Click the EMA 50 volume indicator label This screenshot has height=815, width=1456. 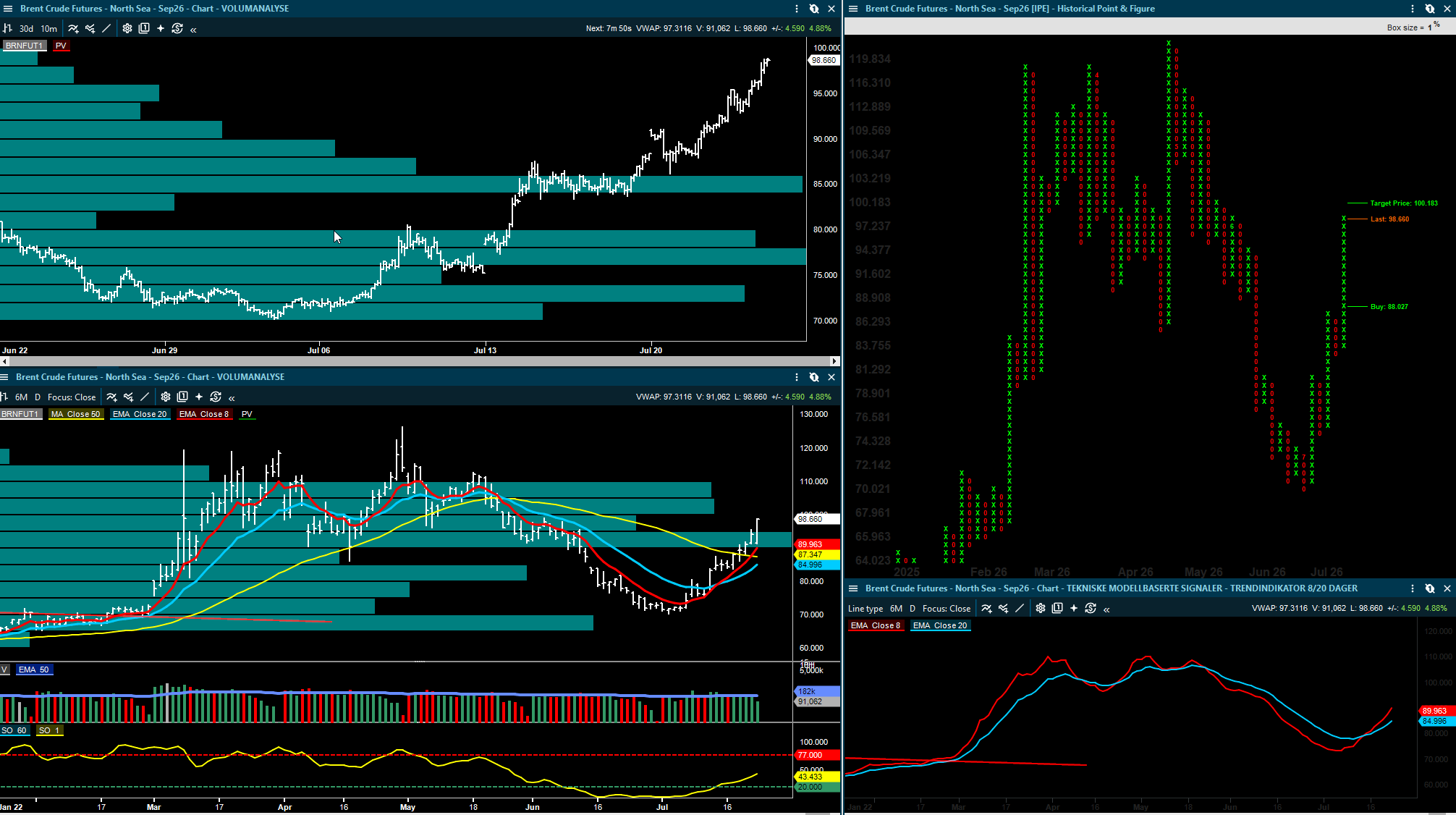pos(34,670)
